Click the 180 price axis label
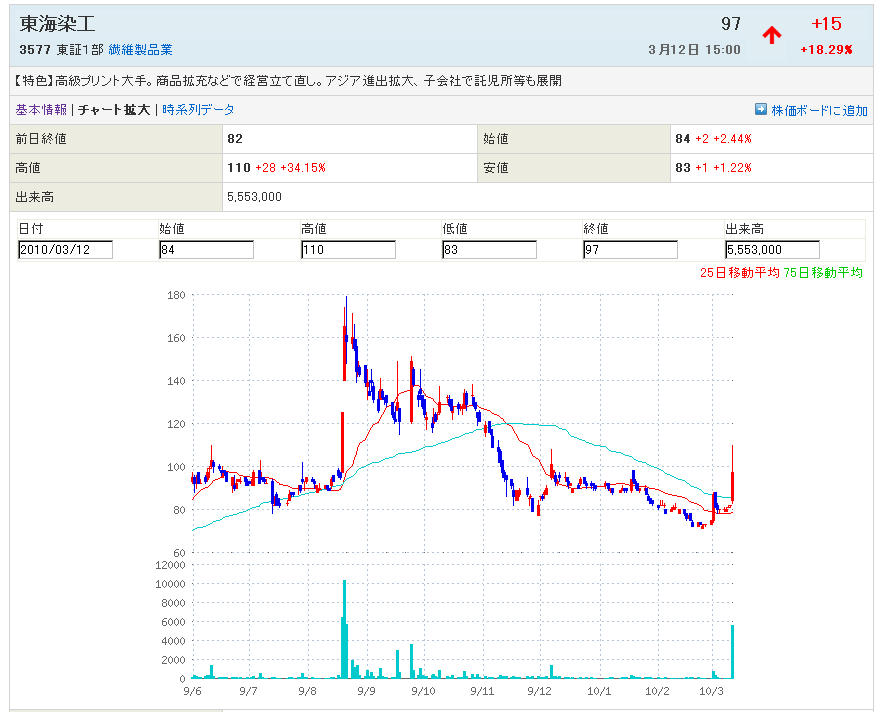 point(176,295)
